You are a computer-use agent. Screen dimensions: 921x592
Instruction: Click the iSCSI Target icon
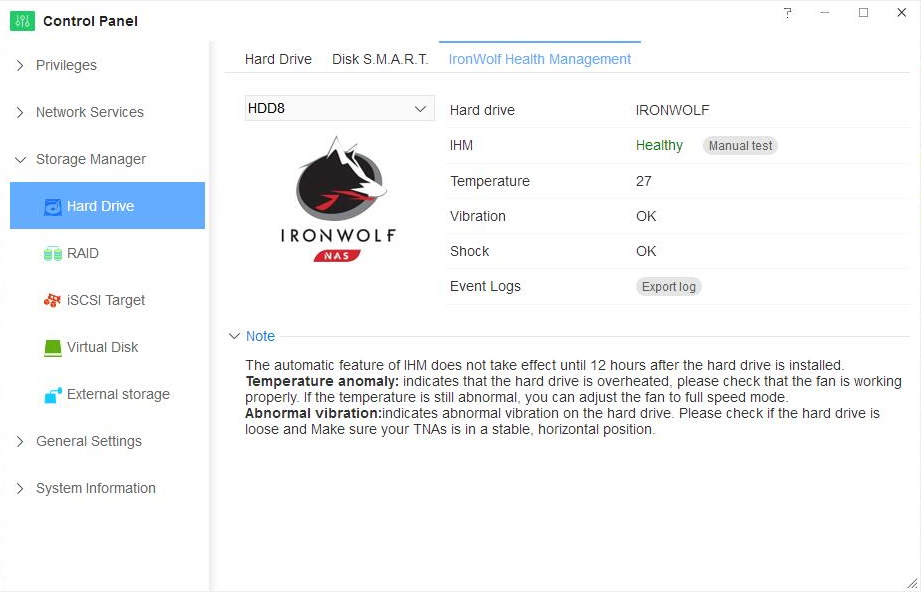click(52, 300)
